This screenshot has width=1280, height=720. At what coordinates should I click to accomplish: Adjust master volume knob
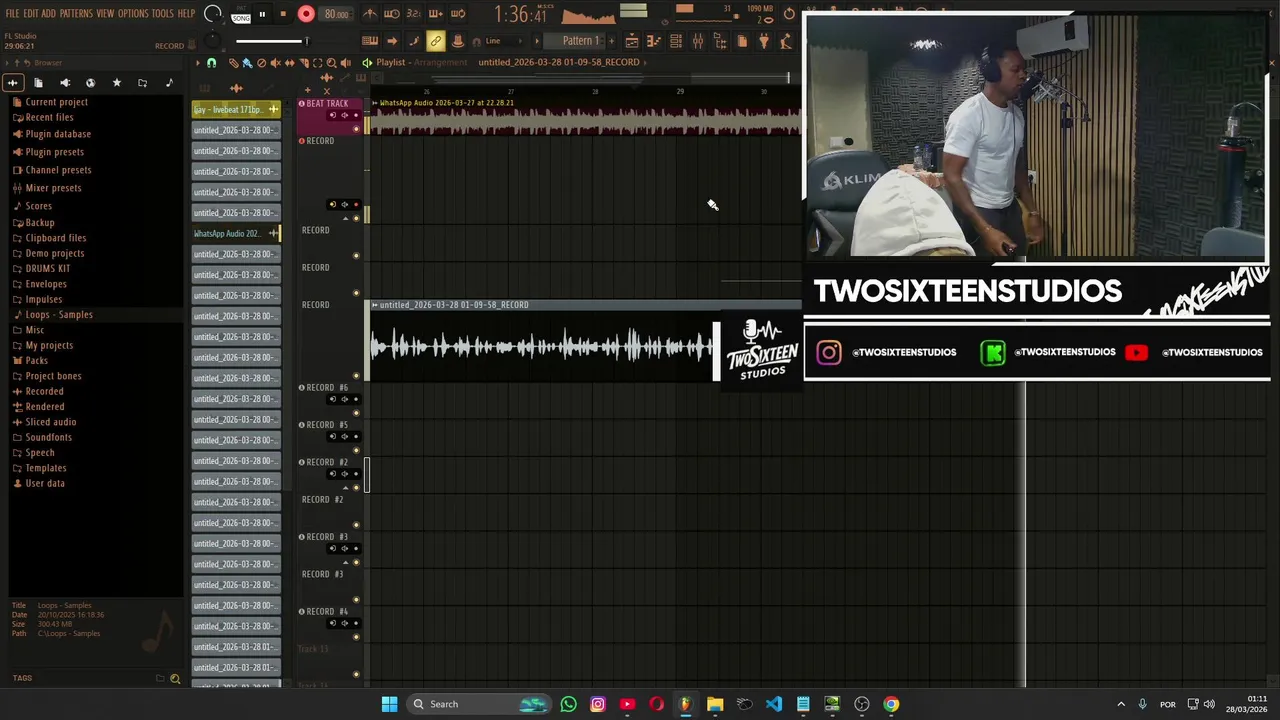pos(211,14)
